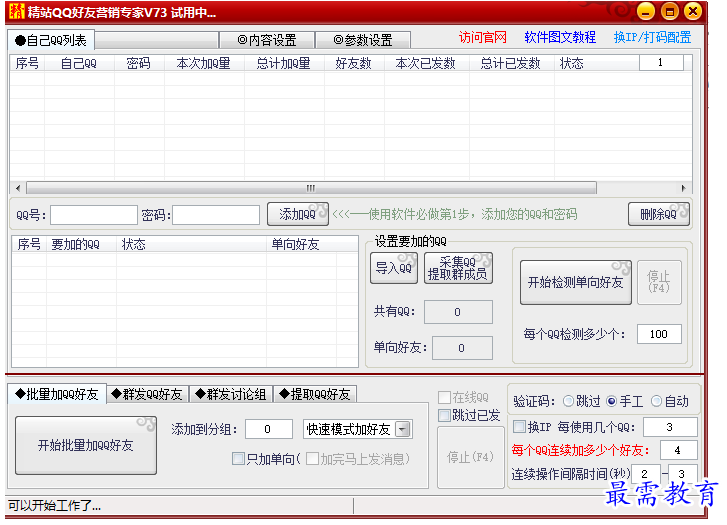The width and height of the screenshot is (727, 525).
Task: Open the 快速模式加好友 dropdown
Action: (404, 429)
